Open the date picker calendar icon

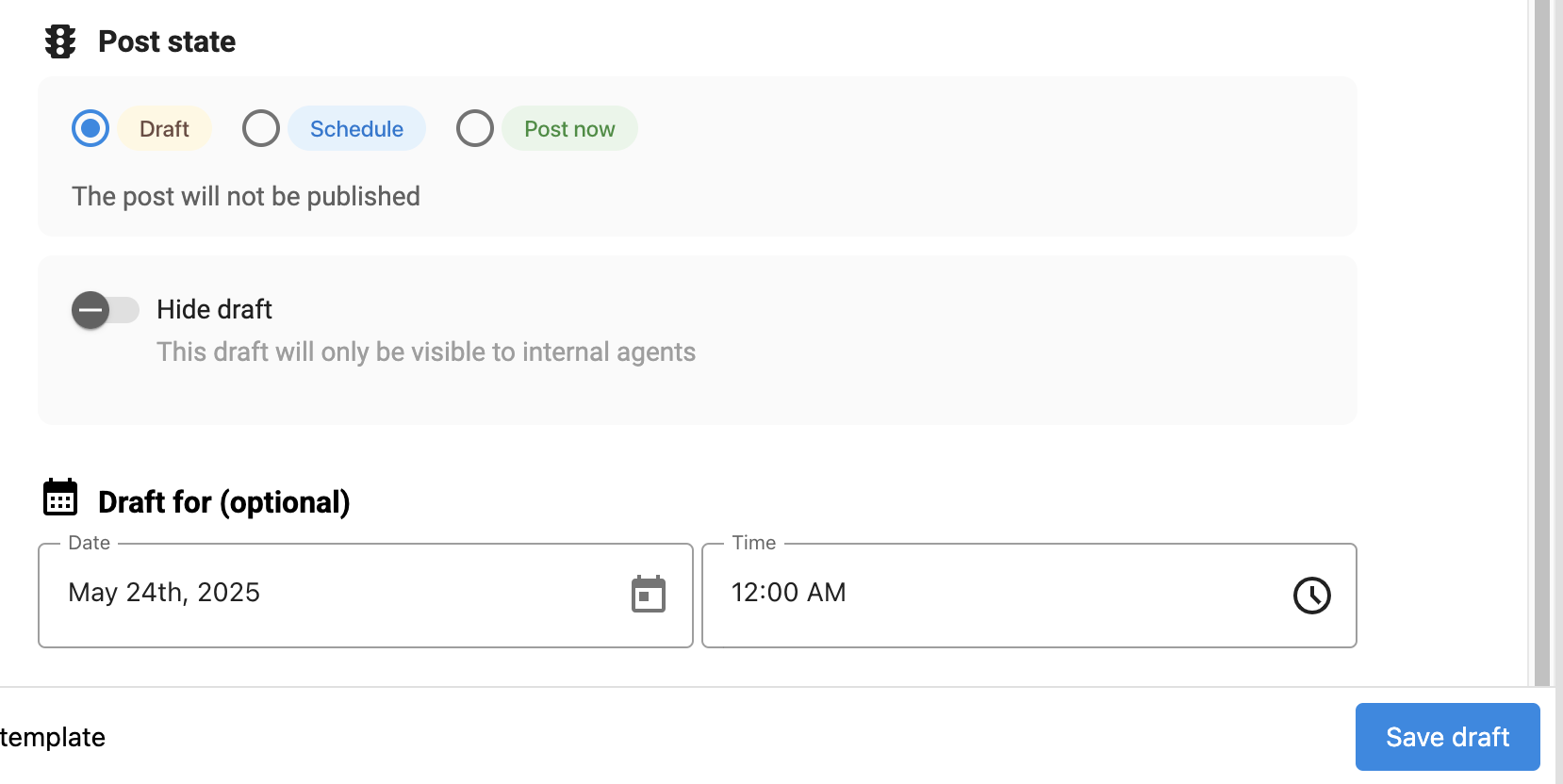coord(648,595)
